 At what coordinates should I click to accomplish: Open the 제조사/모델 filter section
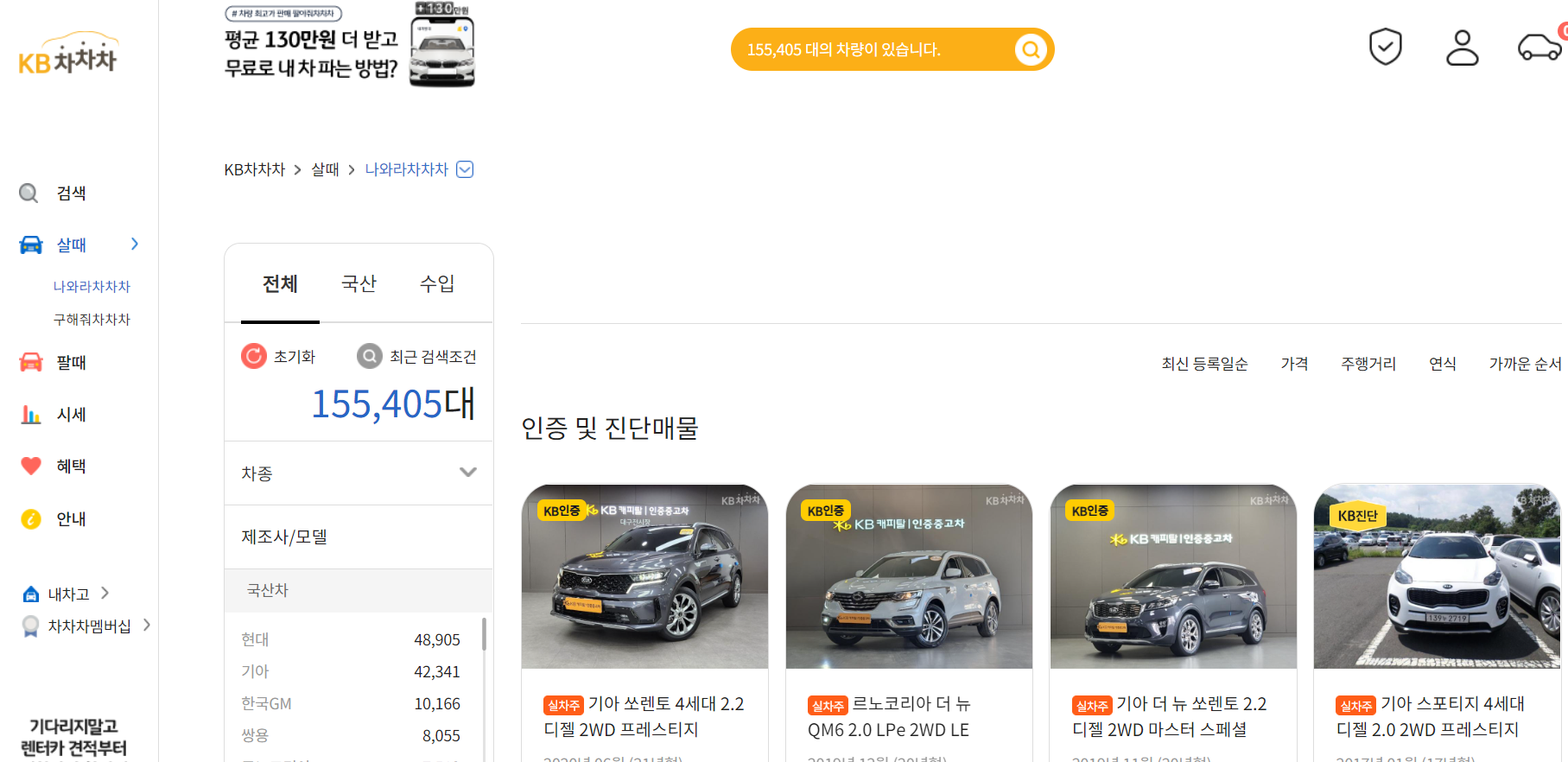(359, 537)
